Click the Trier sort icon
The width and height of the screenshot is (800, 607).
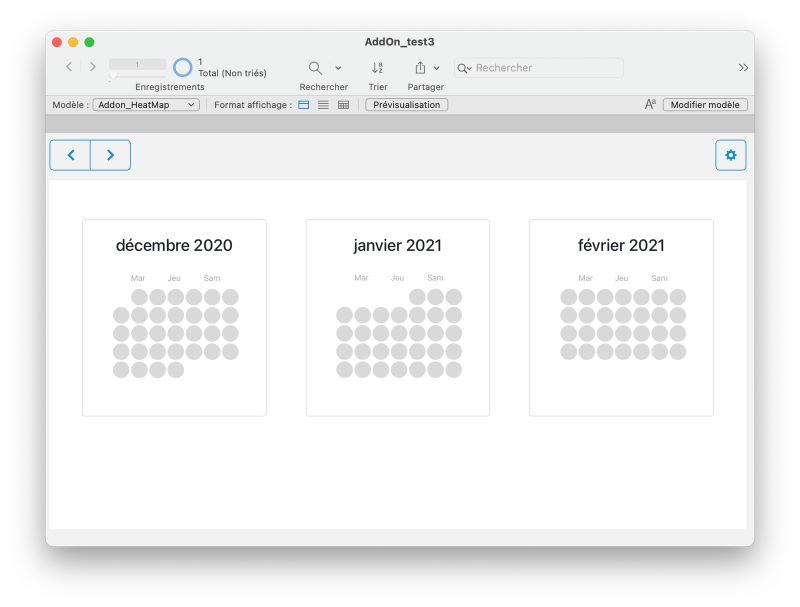378,68
